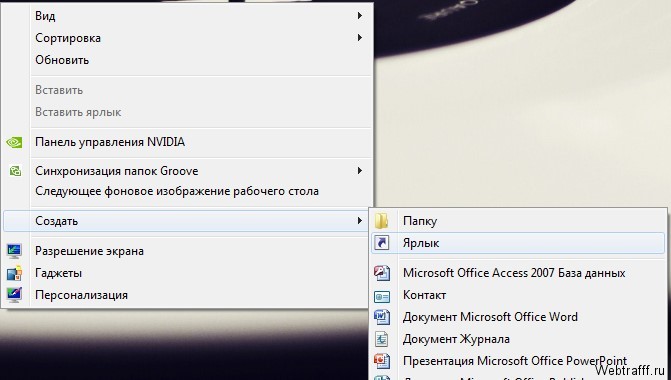Click the NVIDIA control panel icon
Image resolution: width=671 pixels, height=380 pixels.
pyautogui.click(x=14, y=142)
